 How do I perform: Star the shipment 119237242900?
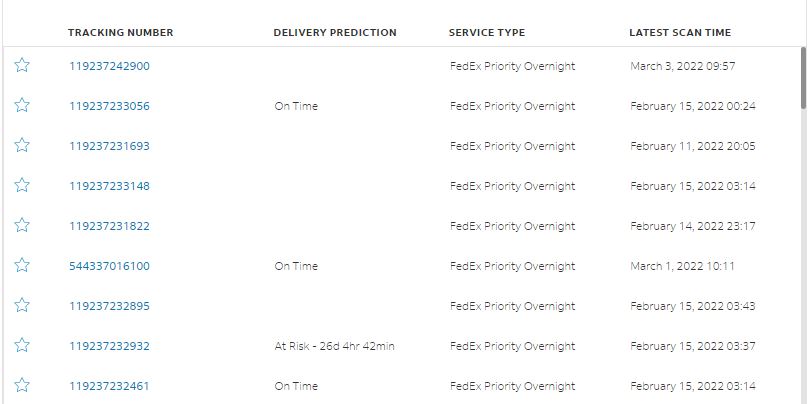(x=22, y=65)
